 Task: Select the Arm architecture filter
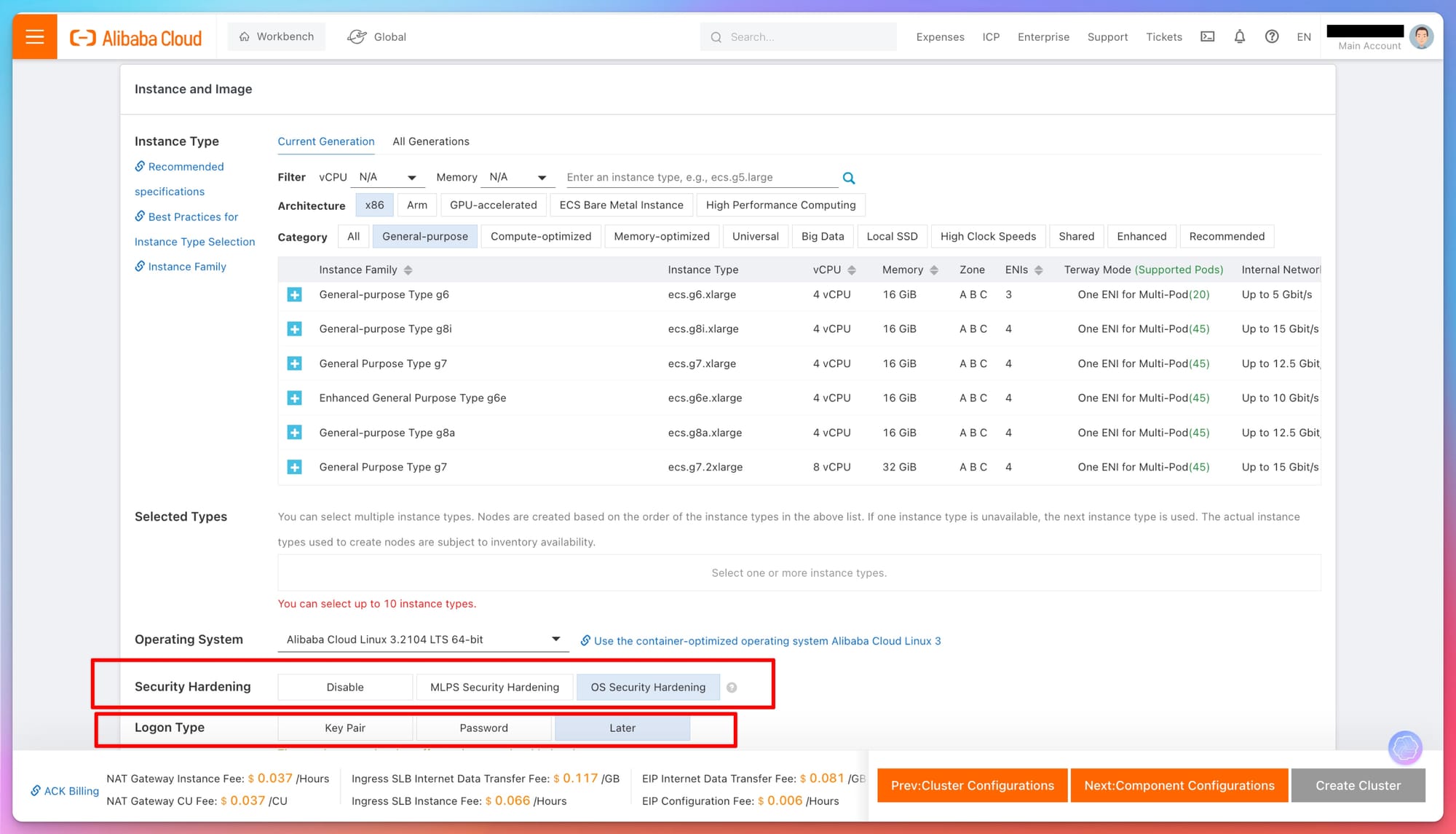(416, 205)
